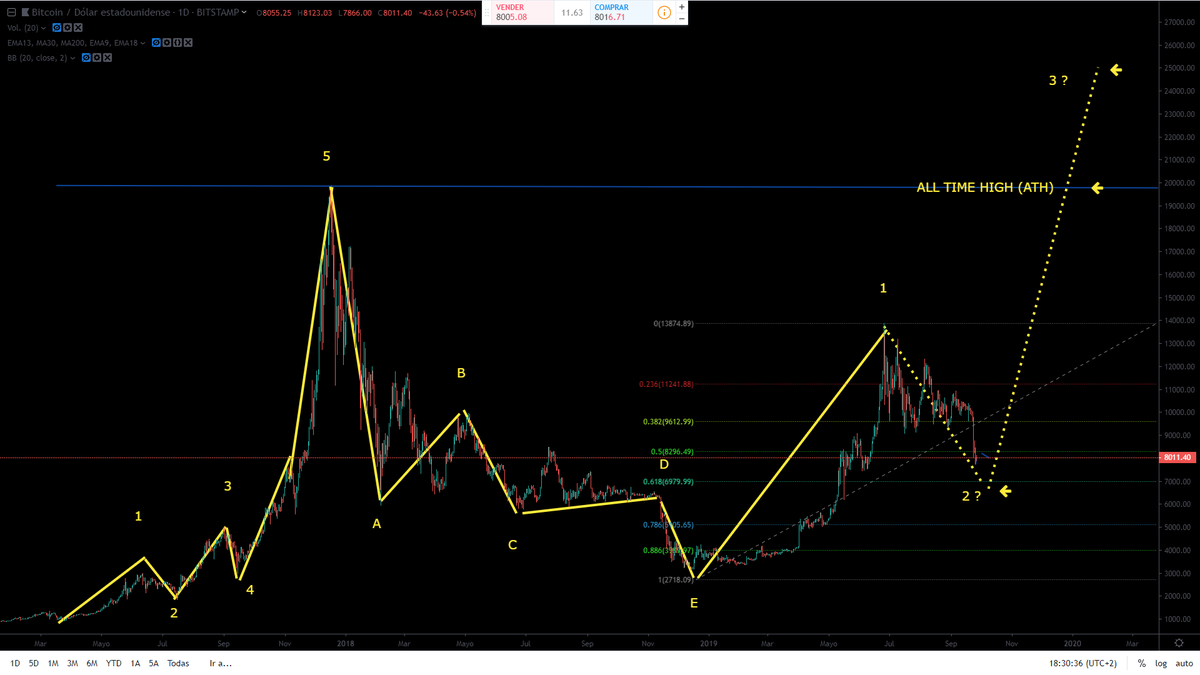The image size is (1200, 675).
Task: Open source code of the EMA13 MA30 indicator
Action: [x=177, y=43]
